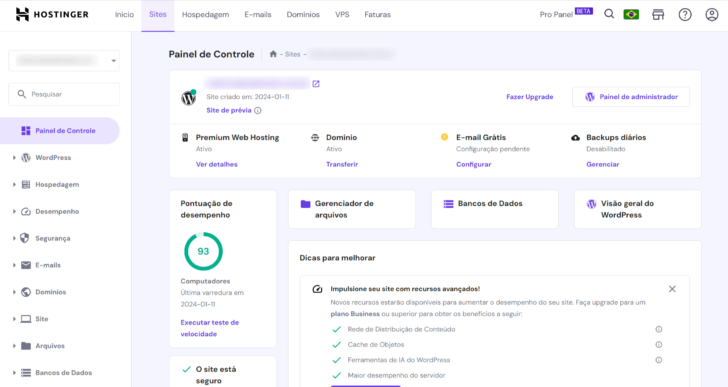Screen dimensions: 728x387
Task: Click the Backups diários cloud icon
Action: (x=575, y=137)
